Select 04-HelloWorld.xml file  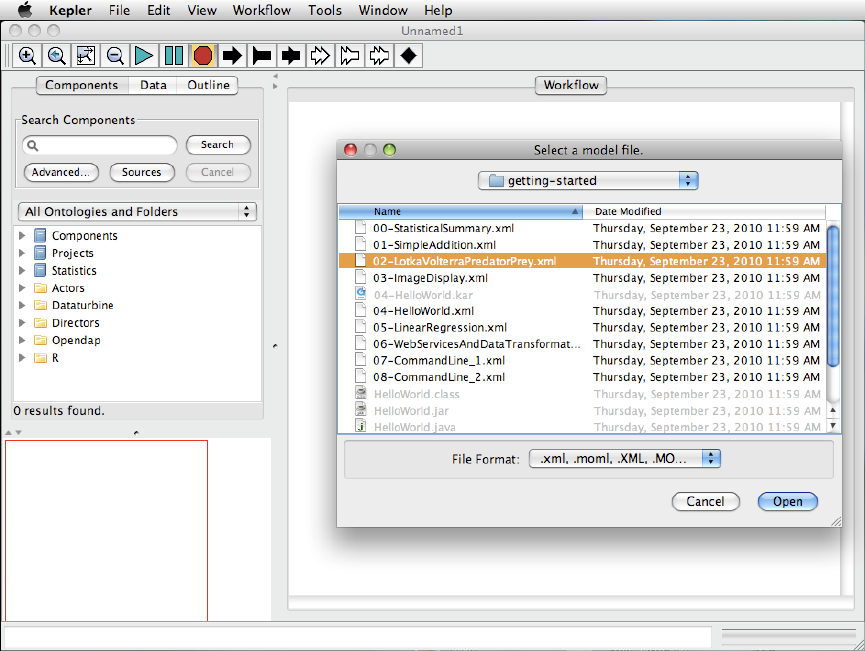582,311
